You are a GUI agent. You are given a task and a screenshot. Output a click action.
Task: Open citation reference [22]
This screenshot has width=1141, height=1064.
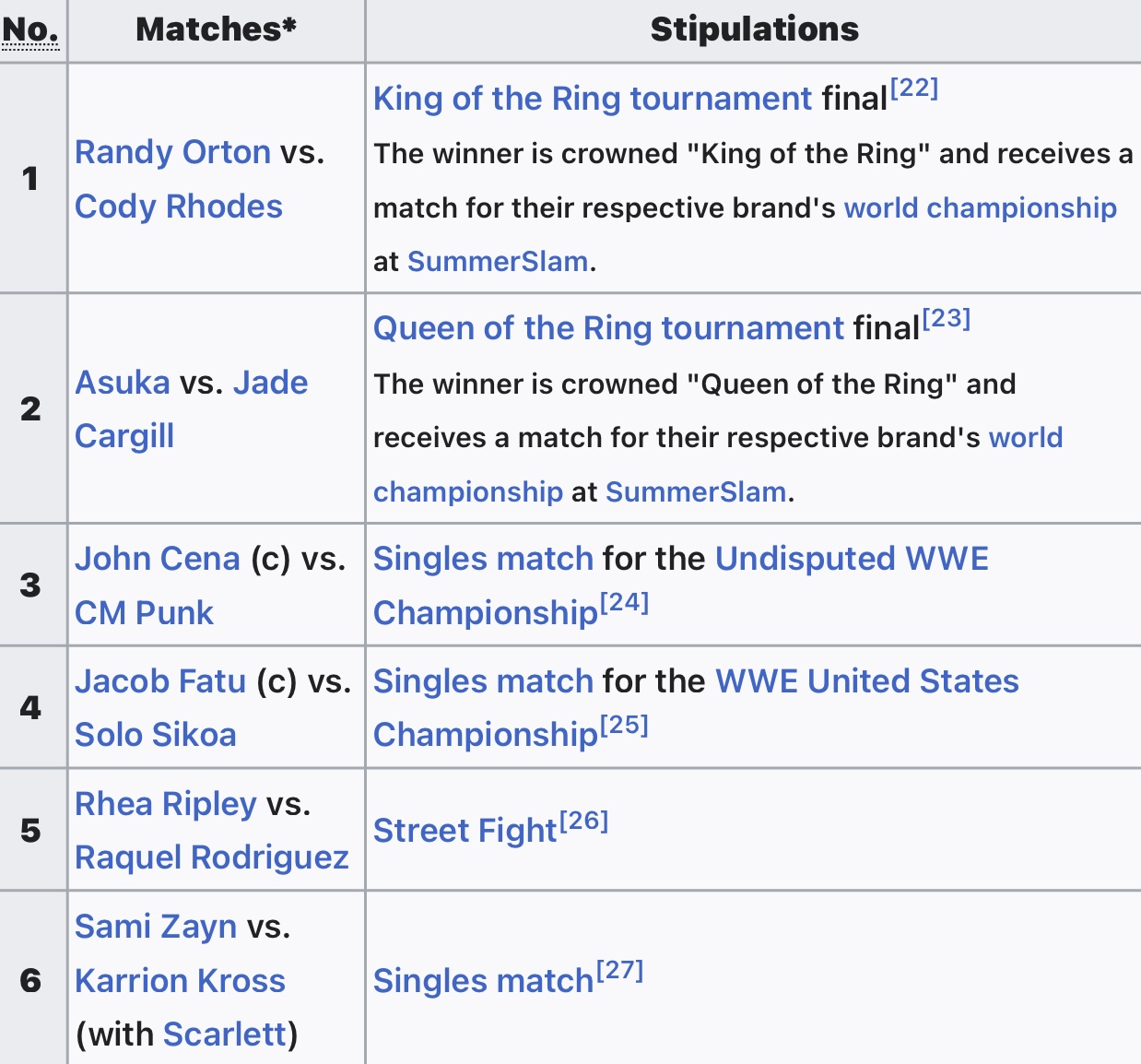click(914, 88)
